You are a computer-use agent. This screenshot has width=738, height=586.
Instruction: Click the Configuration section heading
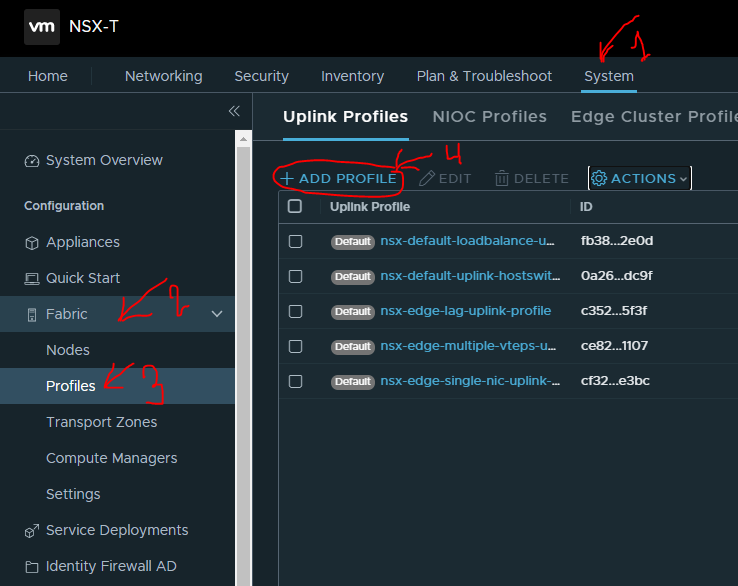tap(64, 206)
